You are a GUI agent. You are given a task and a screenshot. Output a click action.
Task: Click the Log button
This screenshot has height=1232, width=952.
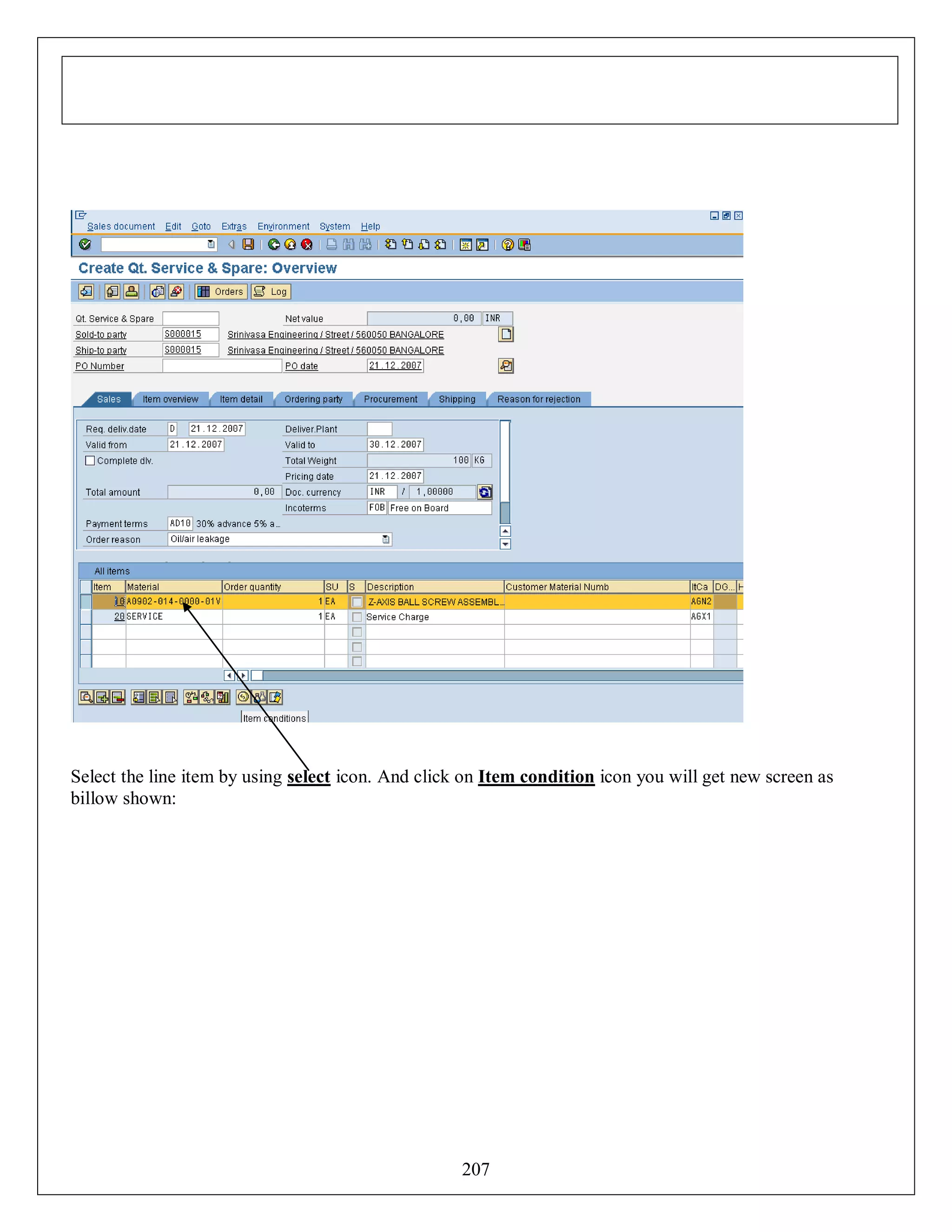(271, 291)
